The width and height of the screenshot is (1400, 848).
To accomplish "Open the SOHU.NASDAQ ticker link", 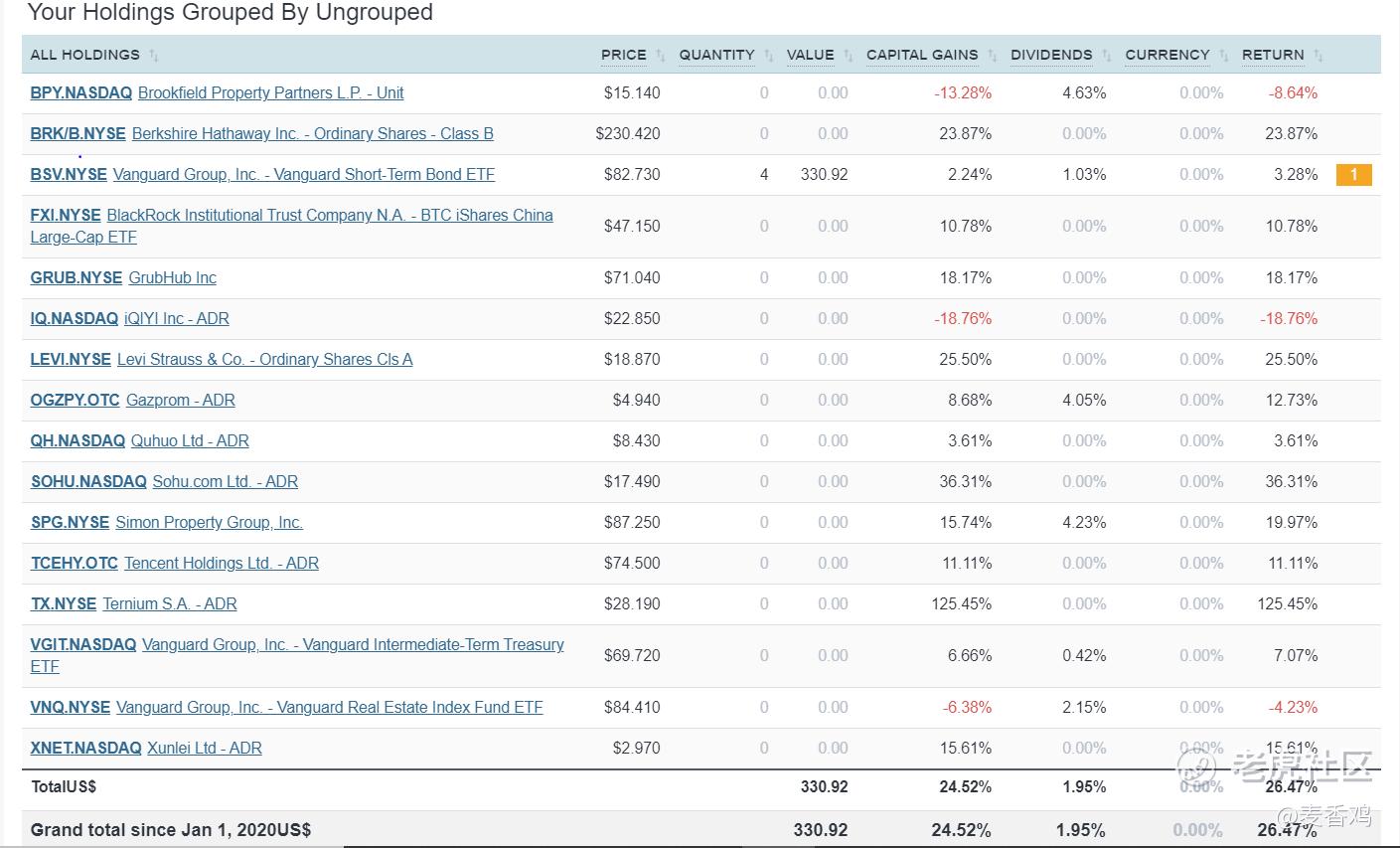I will (x=88, y=481).
